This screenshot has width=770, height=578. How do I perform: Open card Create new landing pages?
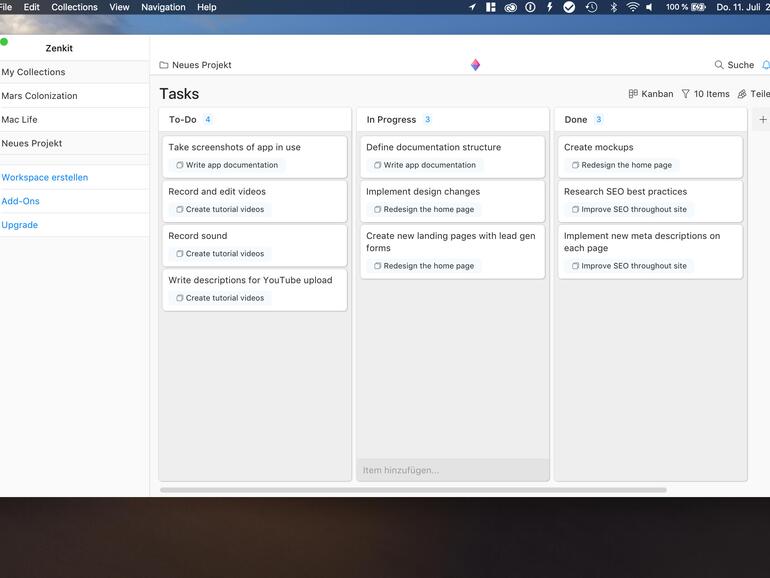point(453,251)
